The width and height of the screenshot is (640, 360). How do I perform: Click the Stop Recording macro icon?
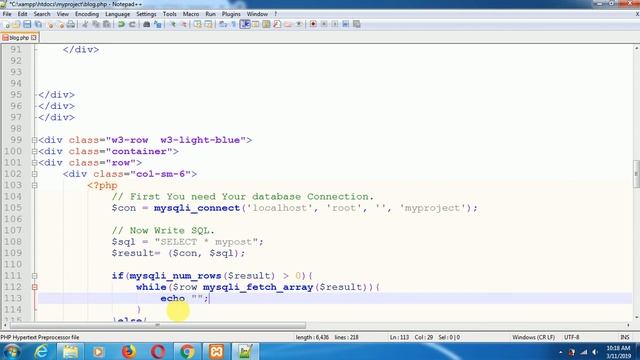[x=324, y=24]
